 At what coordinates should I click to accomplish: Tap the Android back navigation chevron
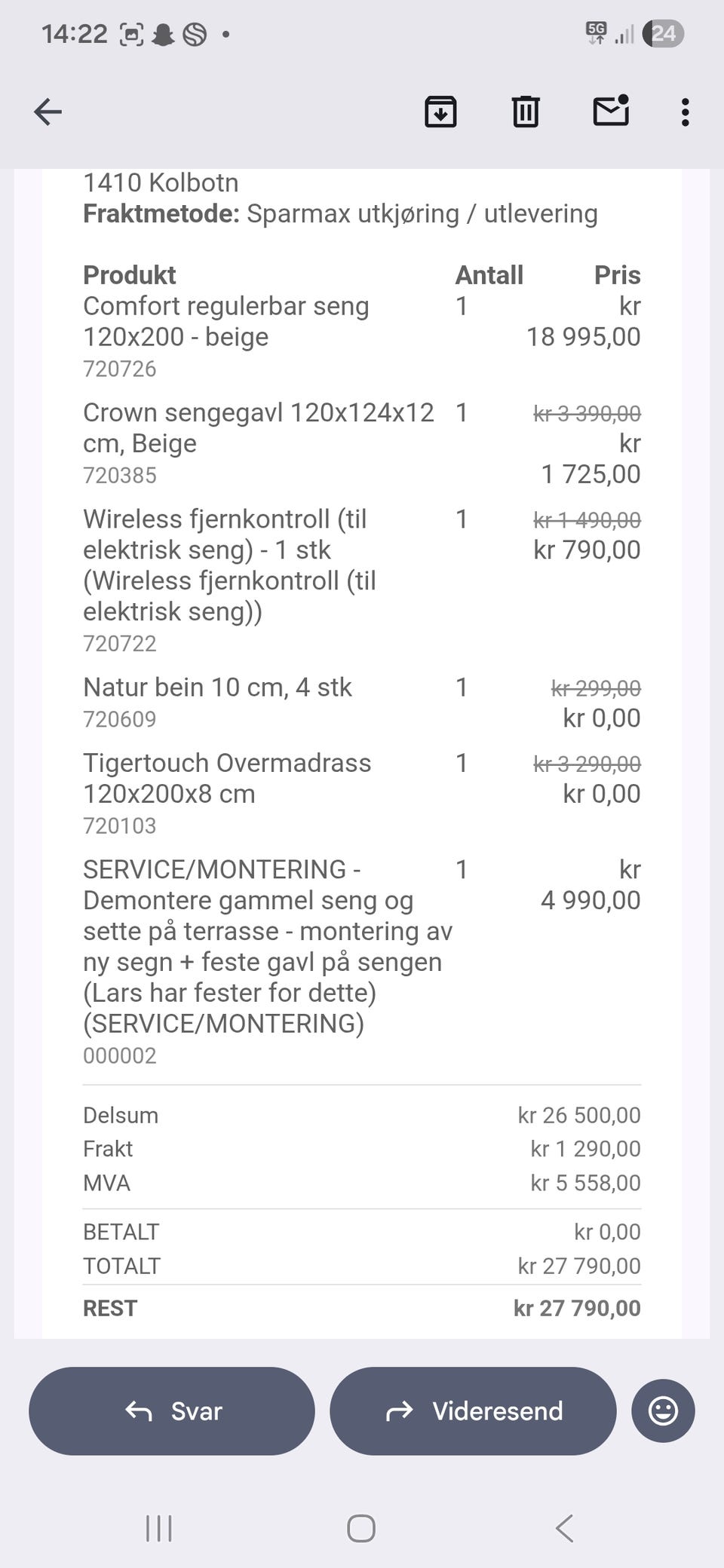tap(564, 1528)
